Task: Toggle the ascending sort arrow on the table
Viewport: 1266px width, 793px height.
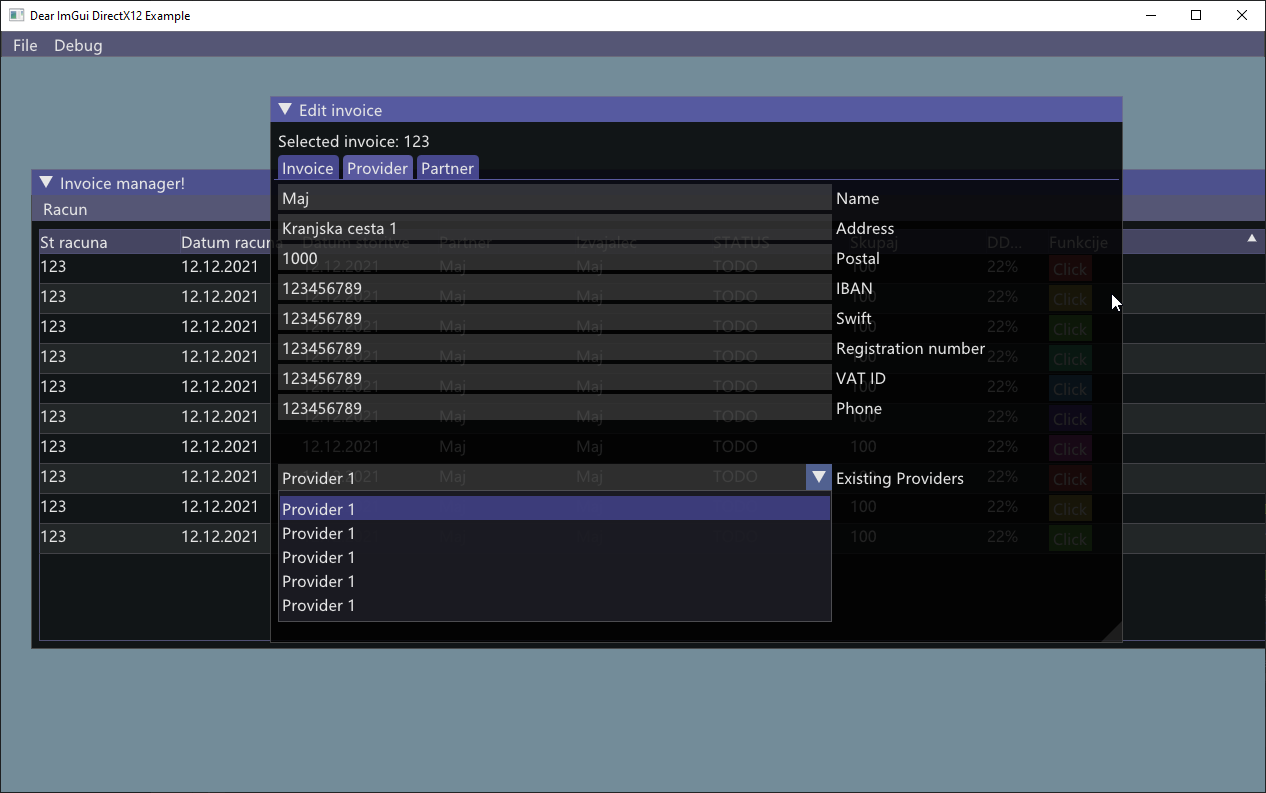Action: click(x=1251, y=239)
